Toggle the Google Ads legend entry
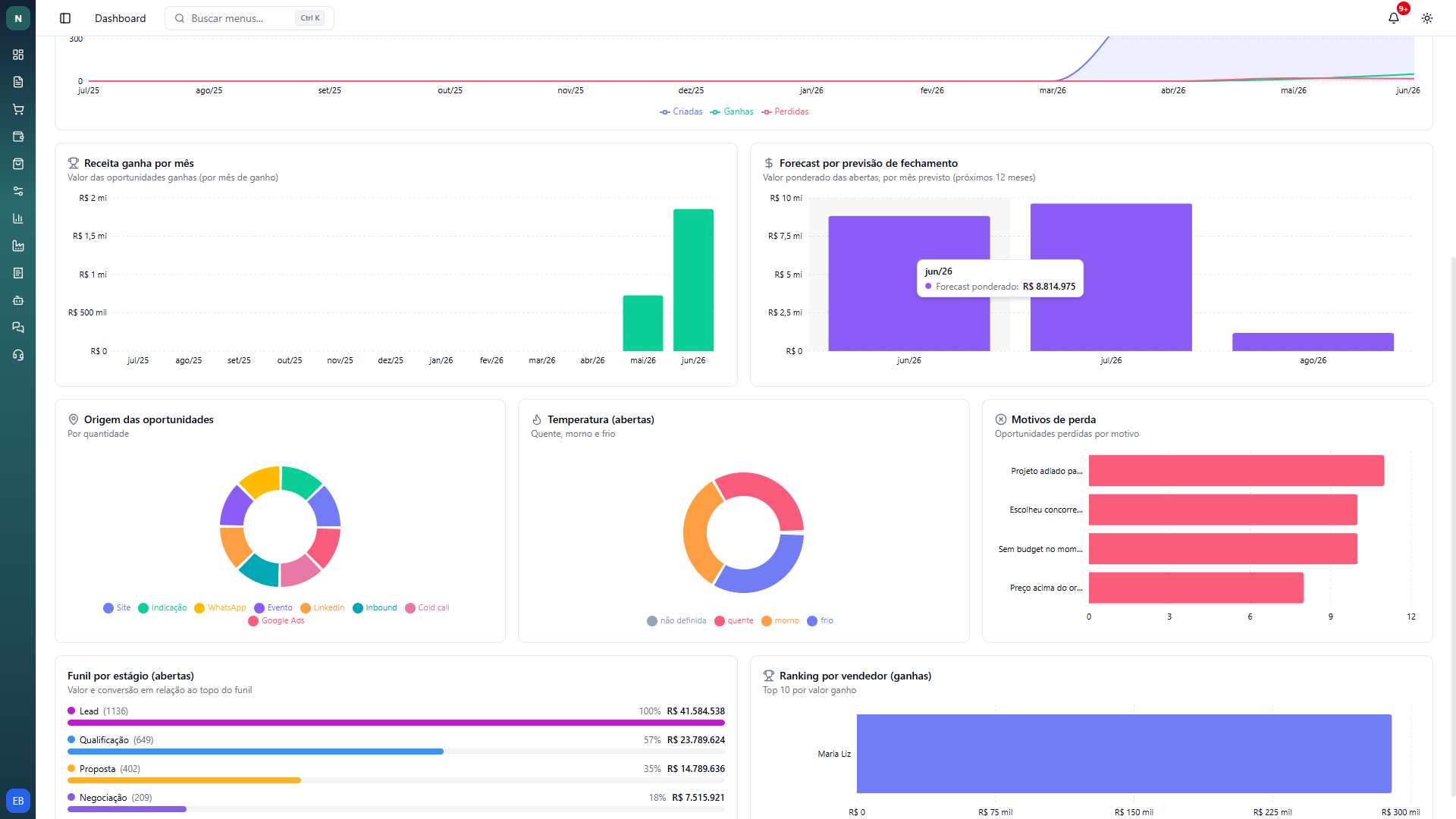Image resolution: width=1456 pixels, height=819 pixels. (276, 621)
